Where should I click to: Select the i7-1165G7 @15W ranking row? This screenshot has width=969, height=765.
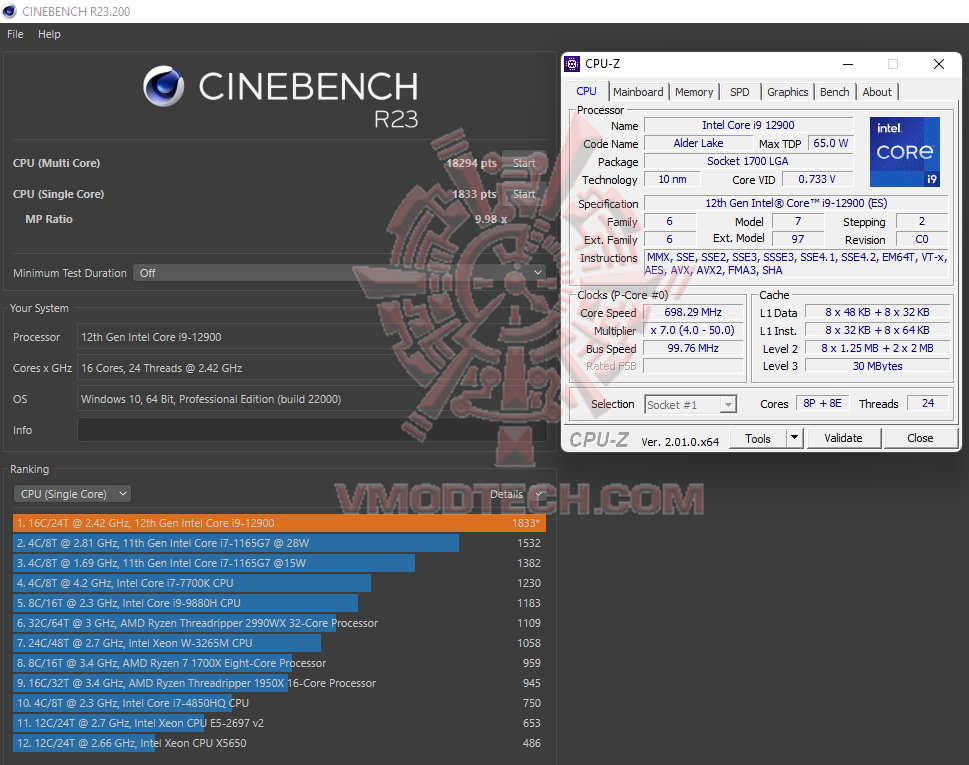279,563
